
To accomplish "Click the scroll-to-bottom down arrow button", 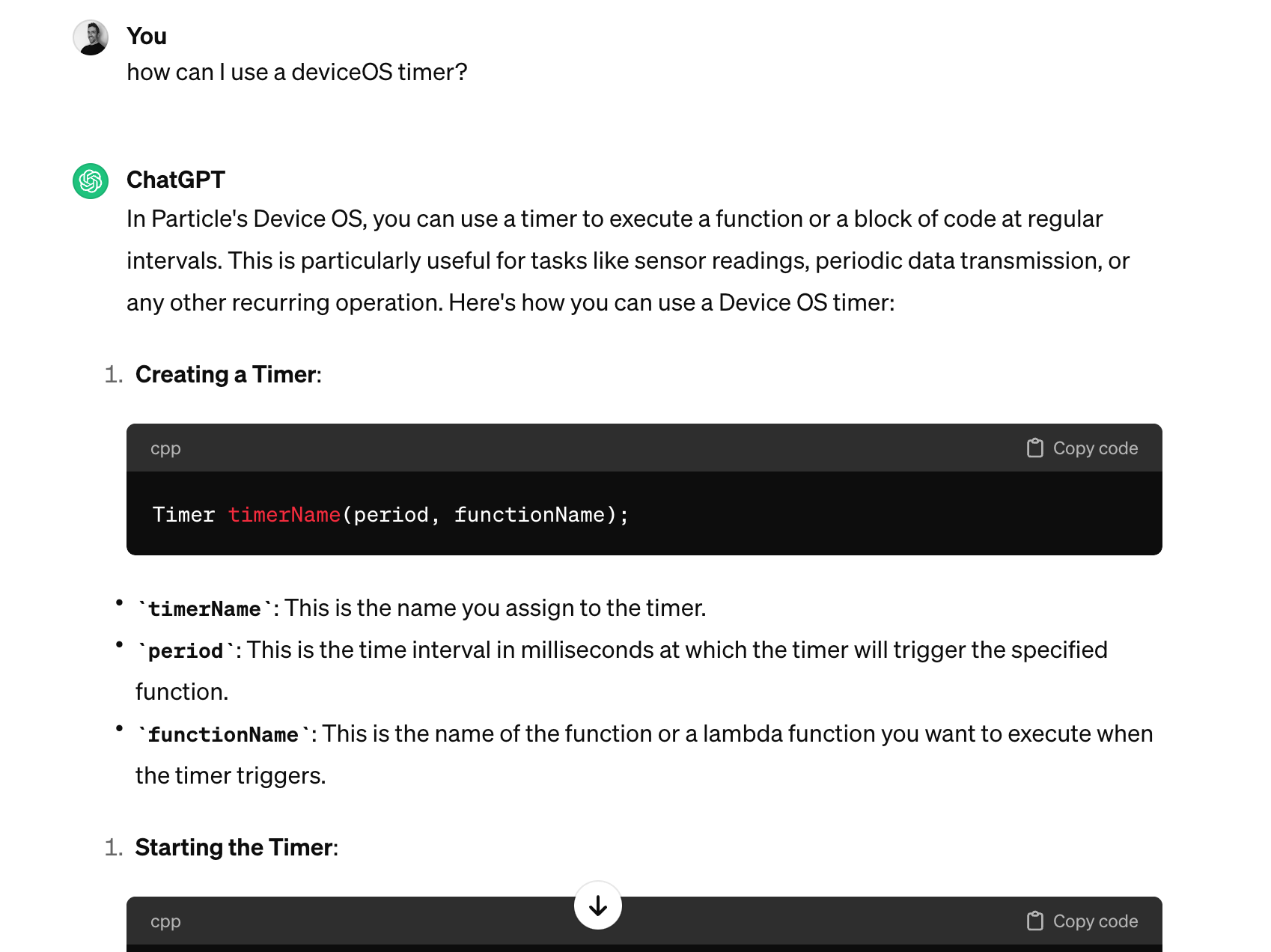I will click(x=598, y=906).
